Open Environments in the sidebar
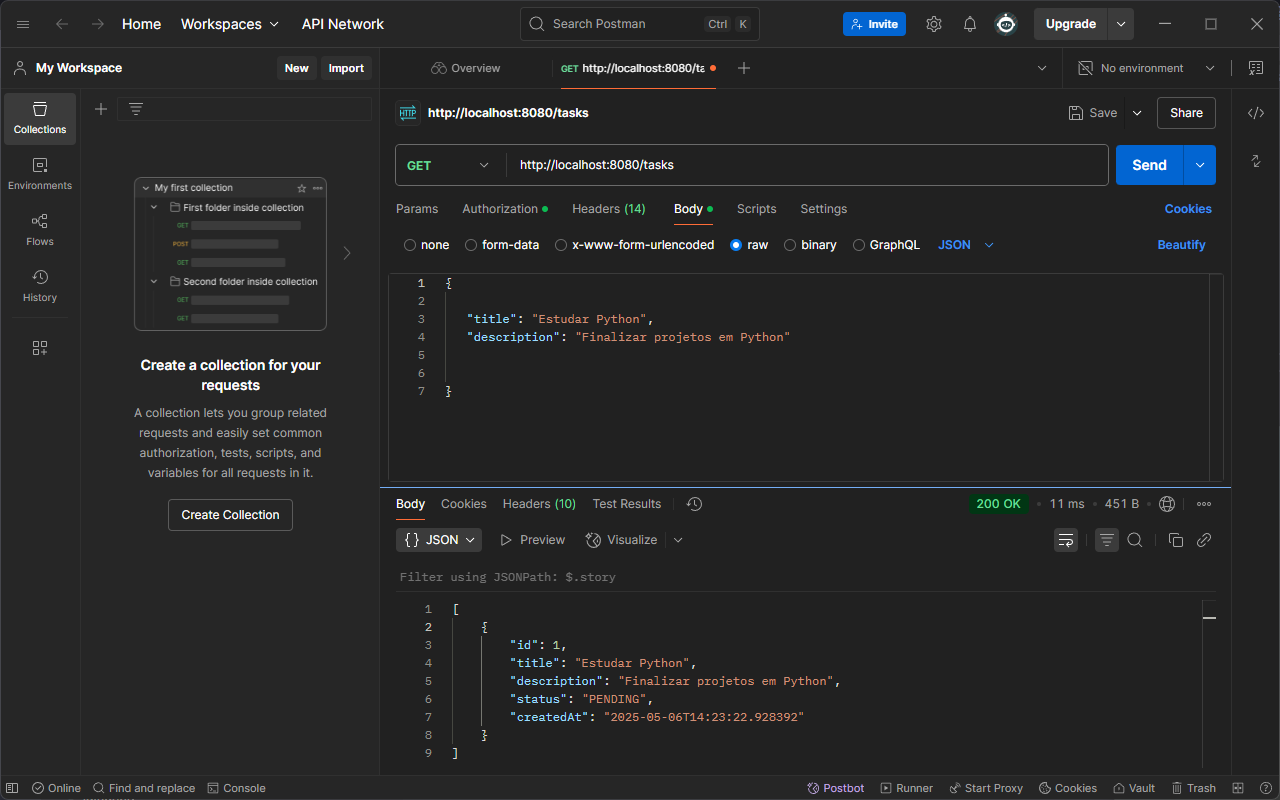 coord(40,174)
